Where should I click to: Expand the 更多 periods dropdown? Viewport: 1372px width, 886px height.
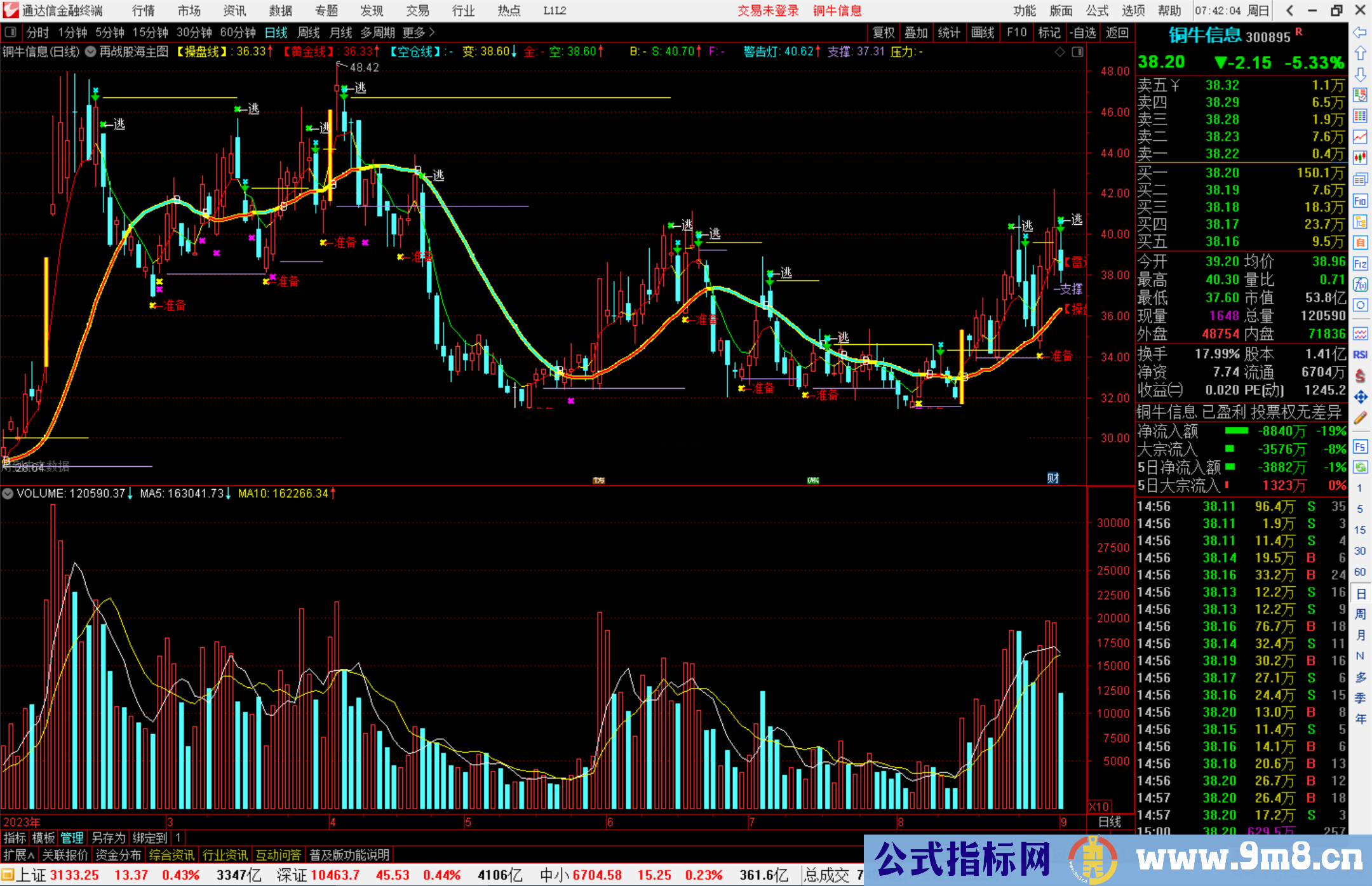419,32
